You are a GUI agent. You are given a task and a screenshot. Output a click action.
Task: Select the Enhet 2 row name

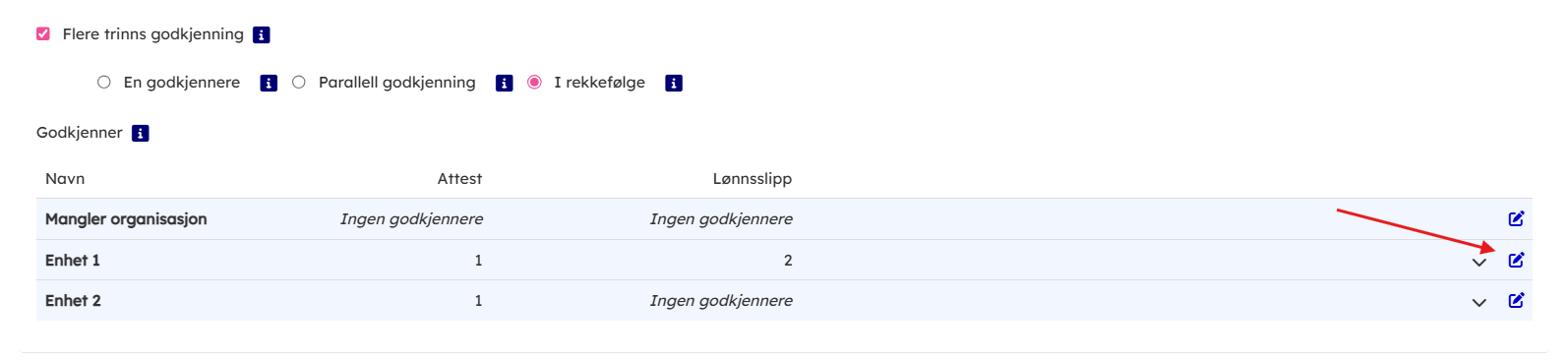73,300
